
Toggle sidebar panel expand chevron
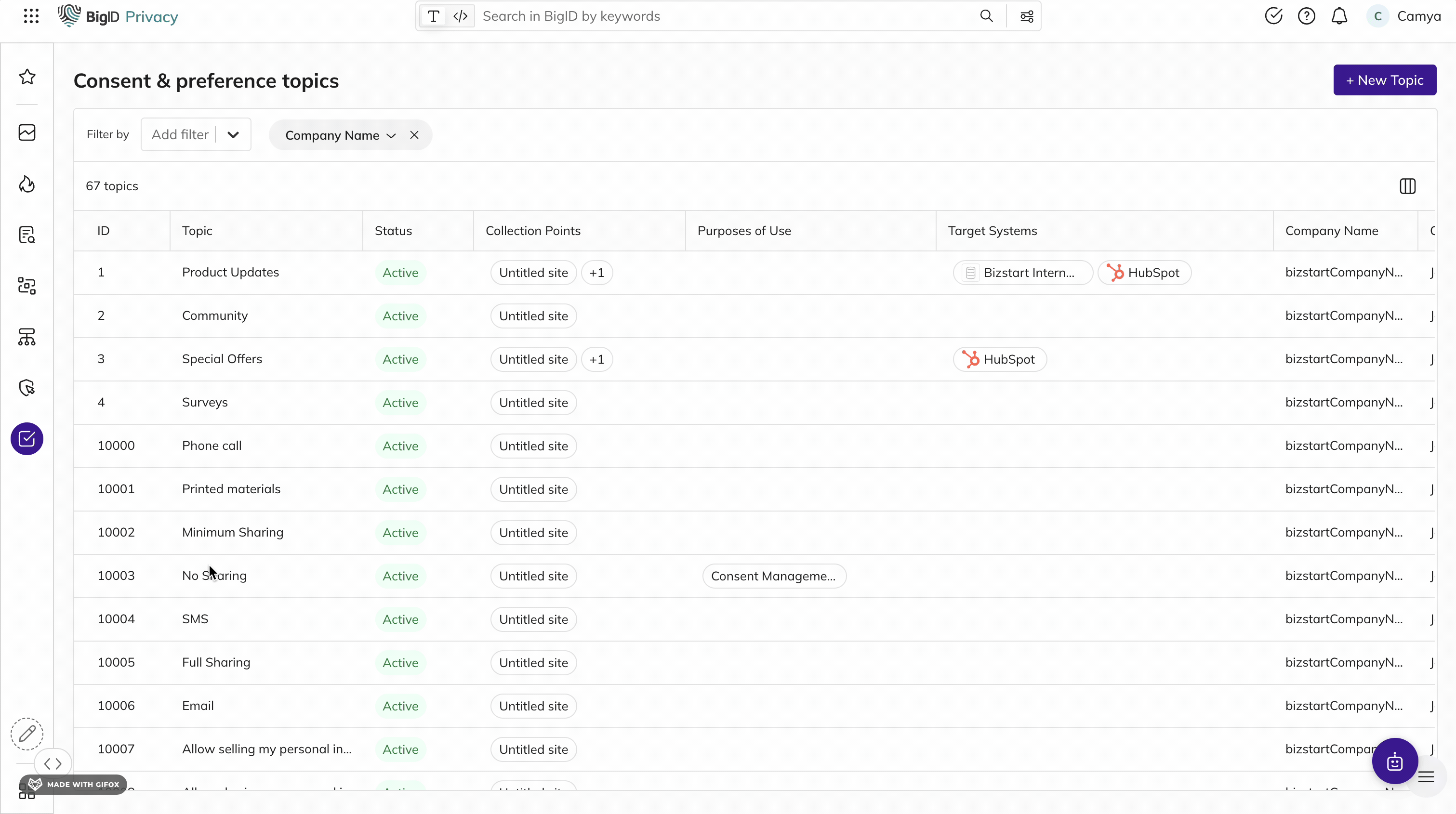click(53, 764)
